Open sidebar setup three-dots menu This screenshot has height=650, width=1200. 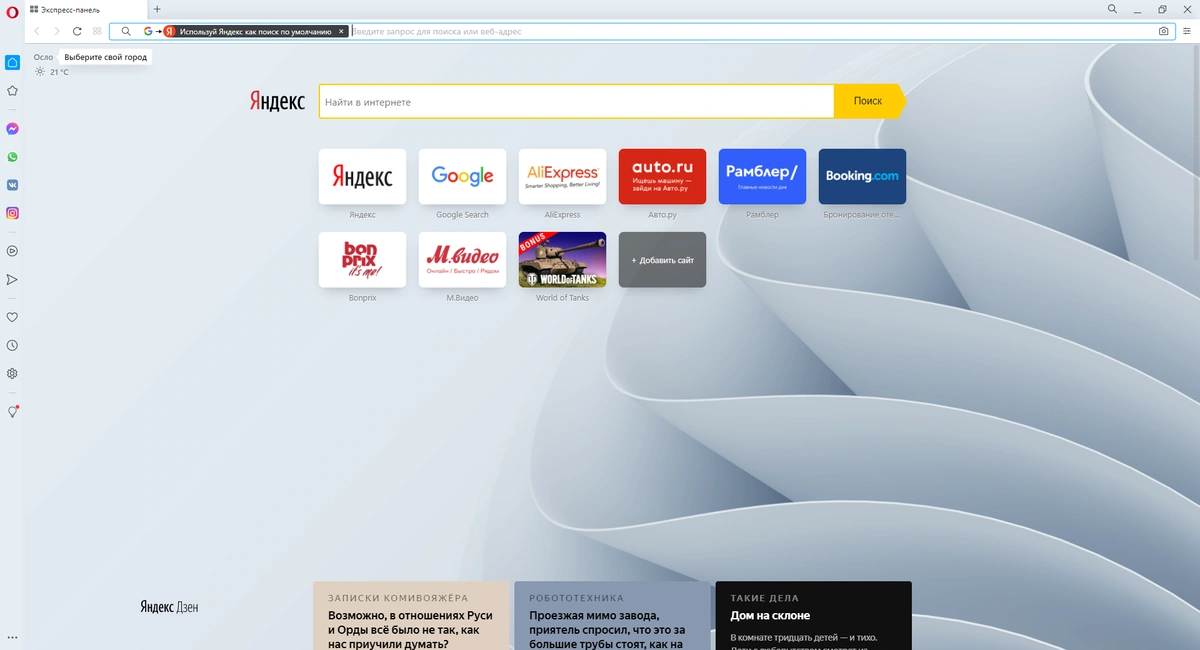tap(12, 638)
